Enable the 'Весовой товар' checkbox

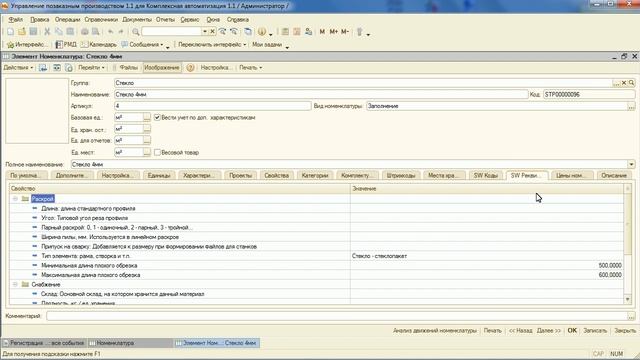pos(157,153)
